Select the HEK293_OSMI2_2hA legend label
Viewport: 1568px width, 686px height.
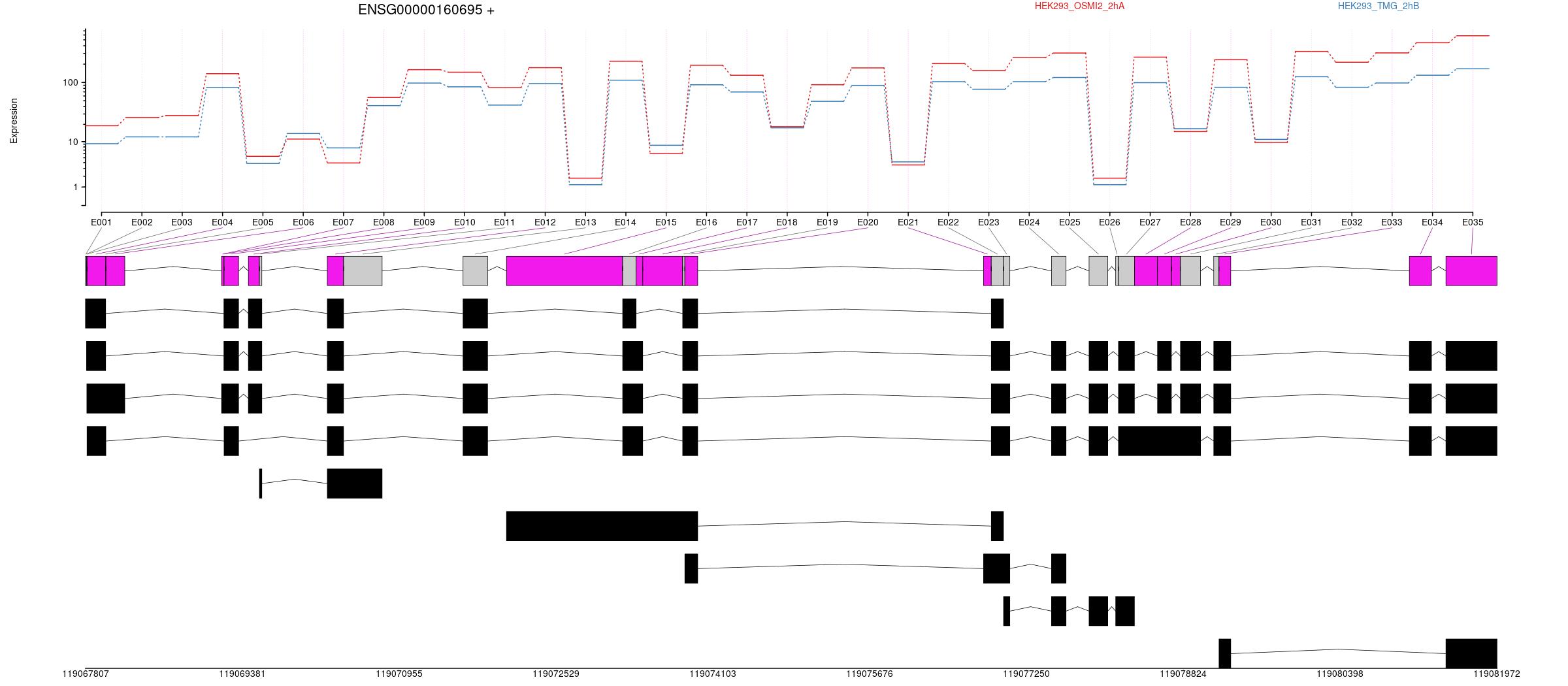(x=1079, y=6)
